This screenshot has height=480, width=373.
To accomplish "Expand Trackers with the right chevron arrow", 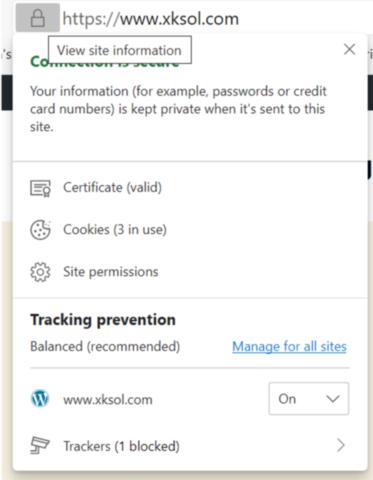I will [x=341, y=445].
